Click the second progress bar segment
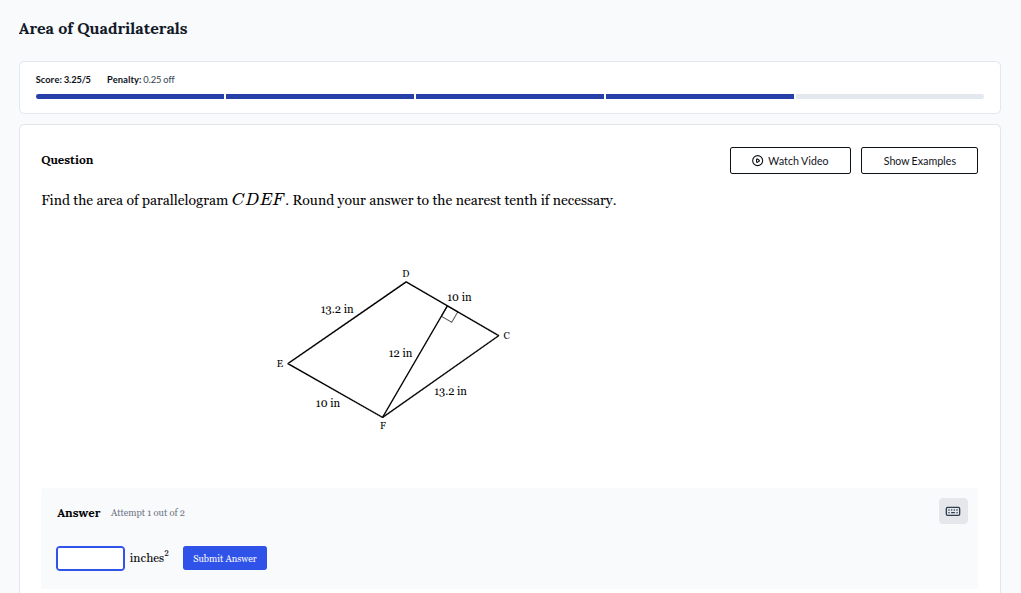 [320, 96]
